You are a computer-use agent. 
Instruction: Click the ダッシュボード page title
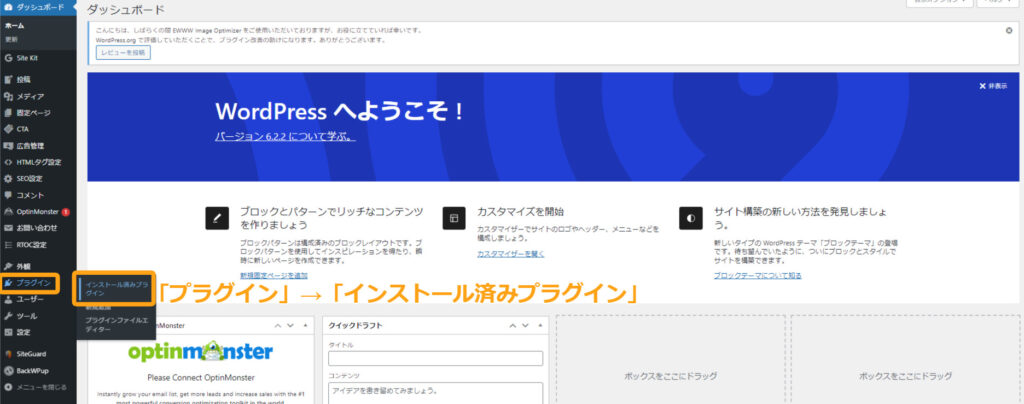click(x=125, y=10)
